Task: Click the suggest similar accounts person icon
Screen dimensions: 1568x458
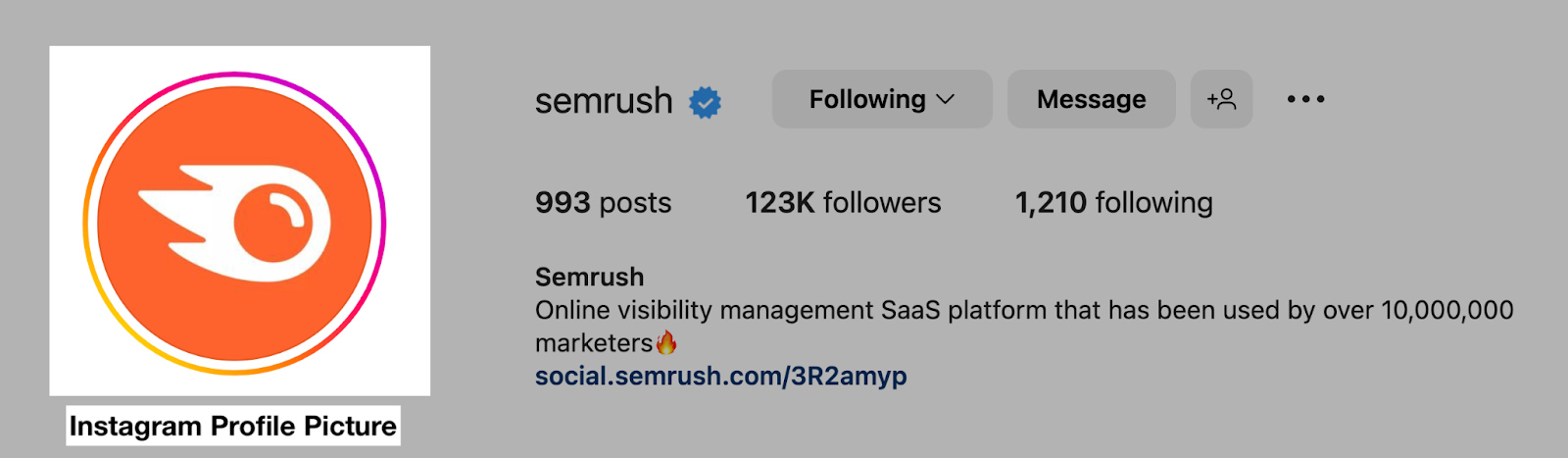Action: 1221,99
